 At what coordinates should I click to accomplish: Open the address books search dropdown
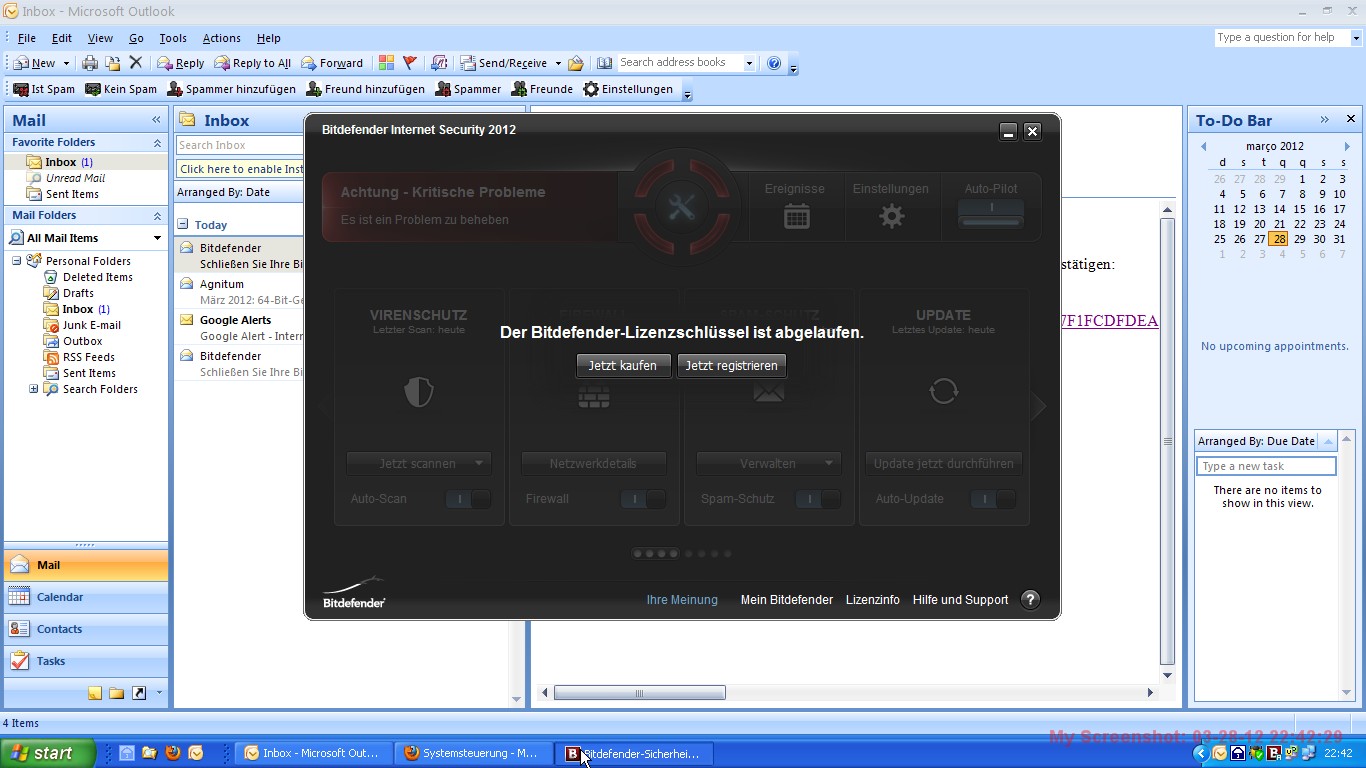click(748, 63)
